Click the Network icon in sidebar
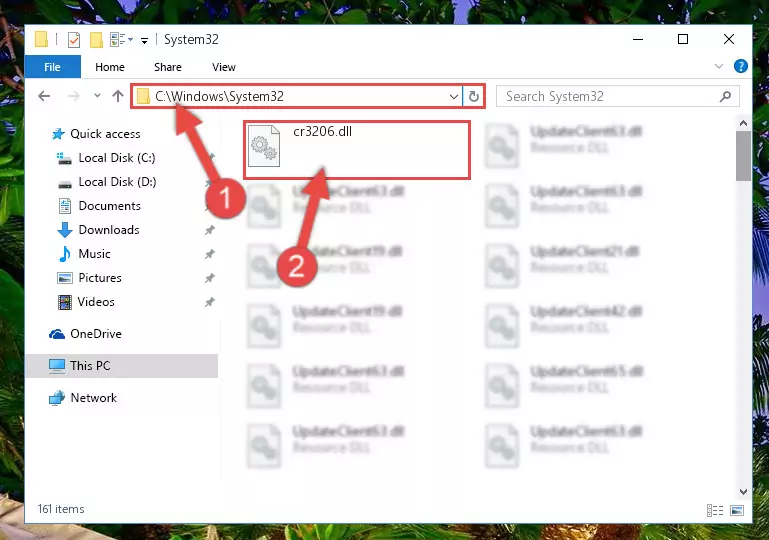 [x=57, y=398]
